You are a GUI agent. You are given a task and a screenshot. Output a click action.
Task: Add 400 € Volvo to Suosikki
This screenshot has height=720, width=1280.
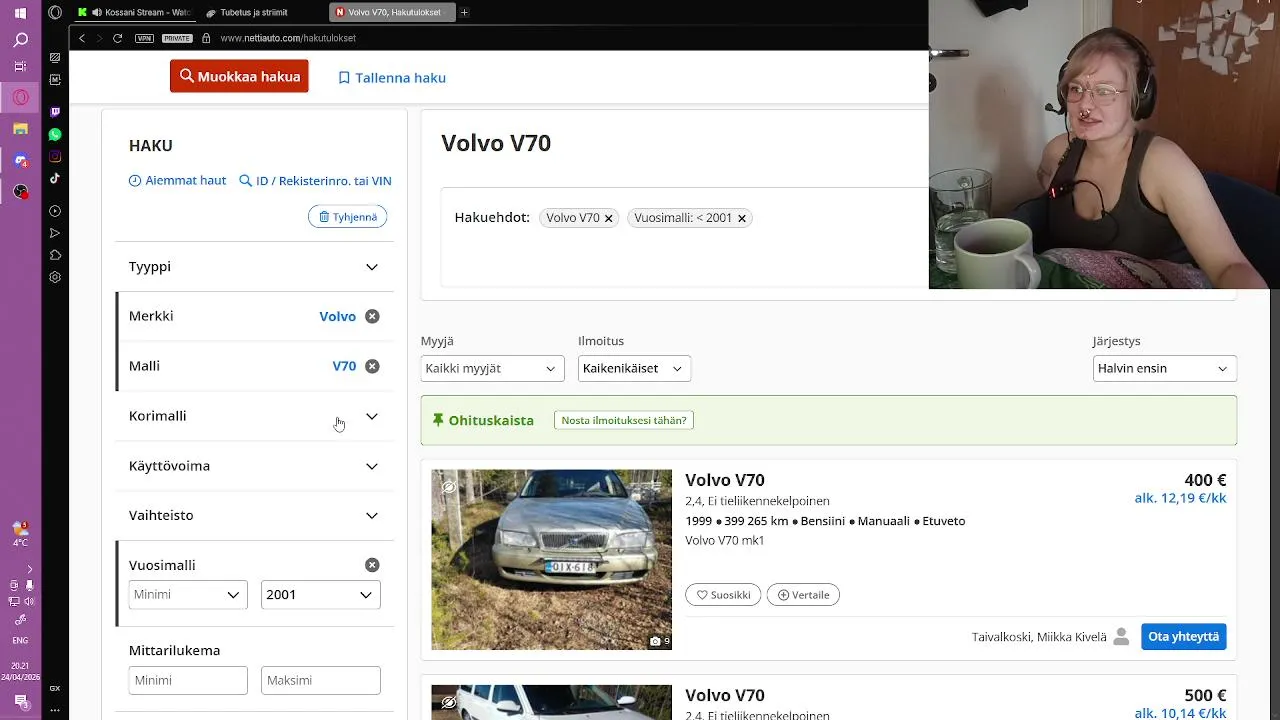(723, 595)
